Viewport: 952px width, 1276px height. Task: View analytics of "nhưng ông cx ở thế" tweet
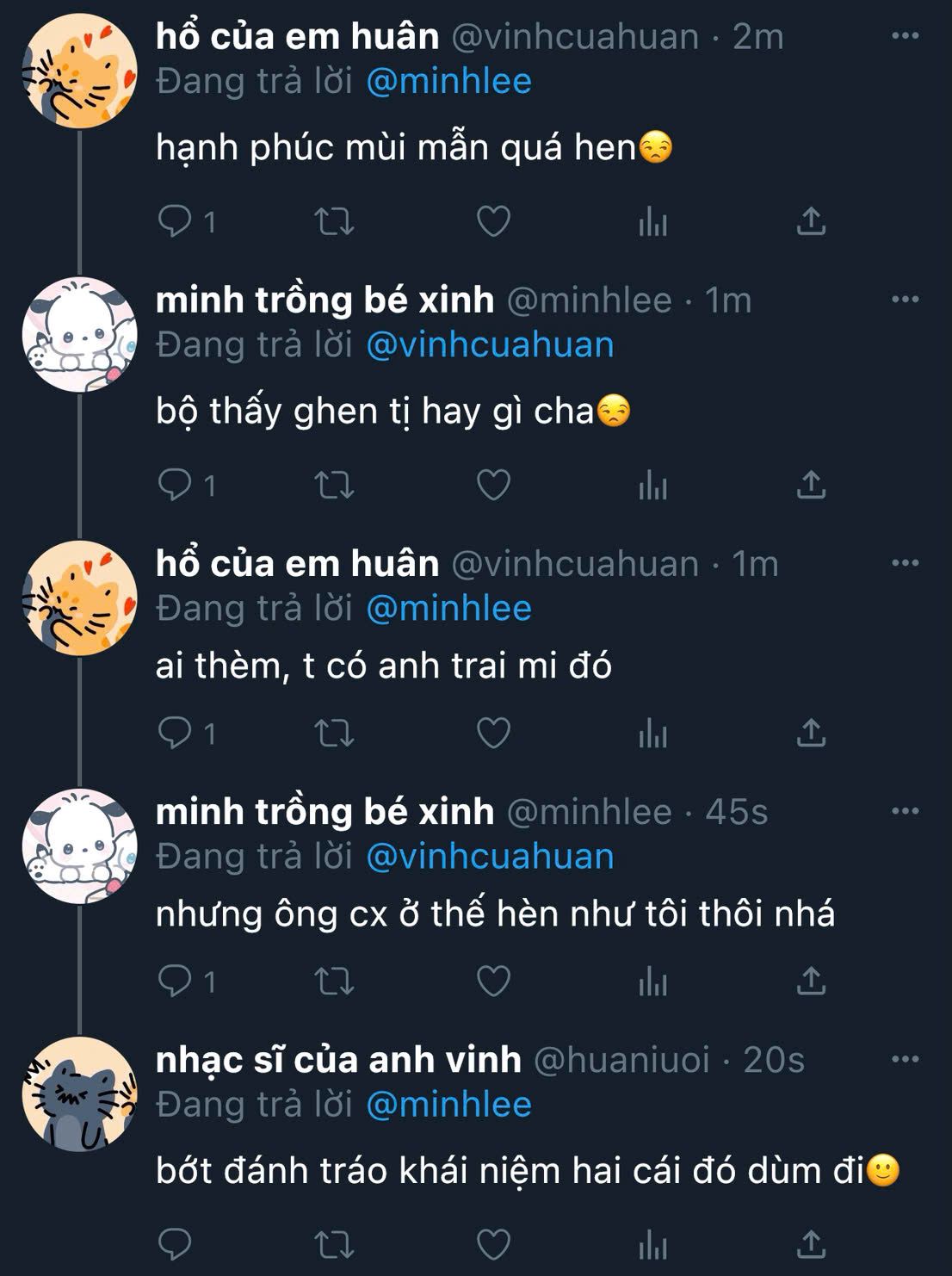pos(653,982)
